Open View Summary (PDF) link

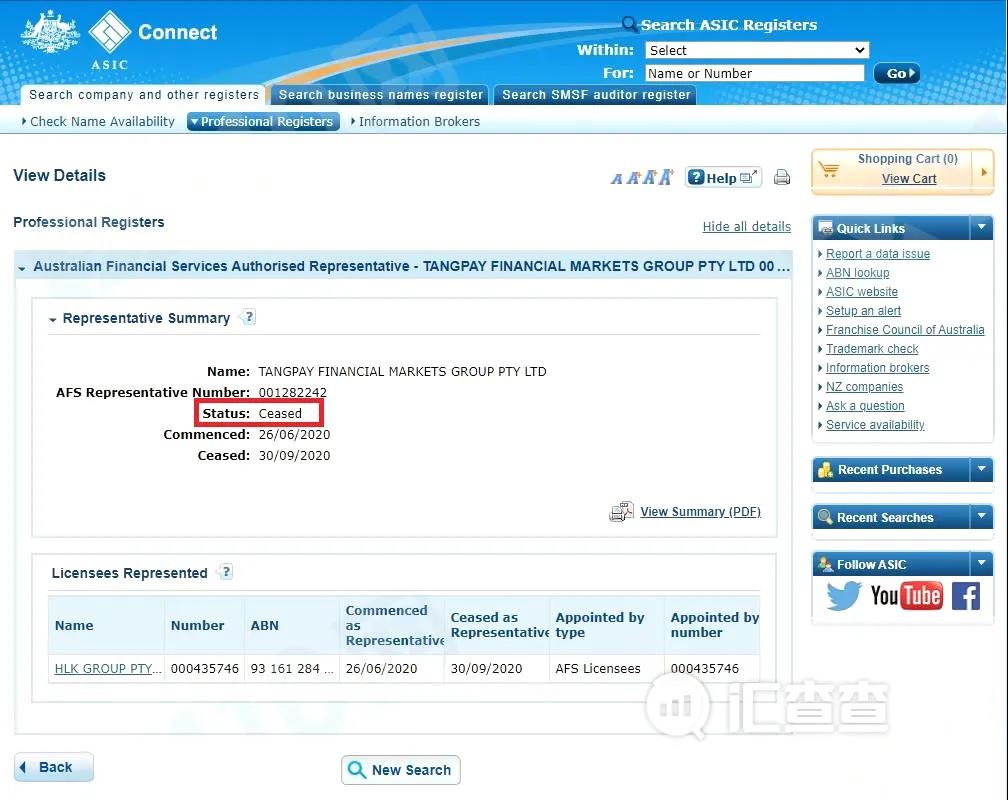pos(700,512)
